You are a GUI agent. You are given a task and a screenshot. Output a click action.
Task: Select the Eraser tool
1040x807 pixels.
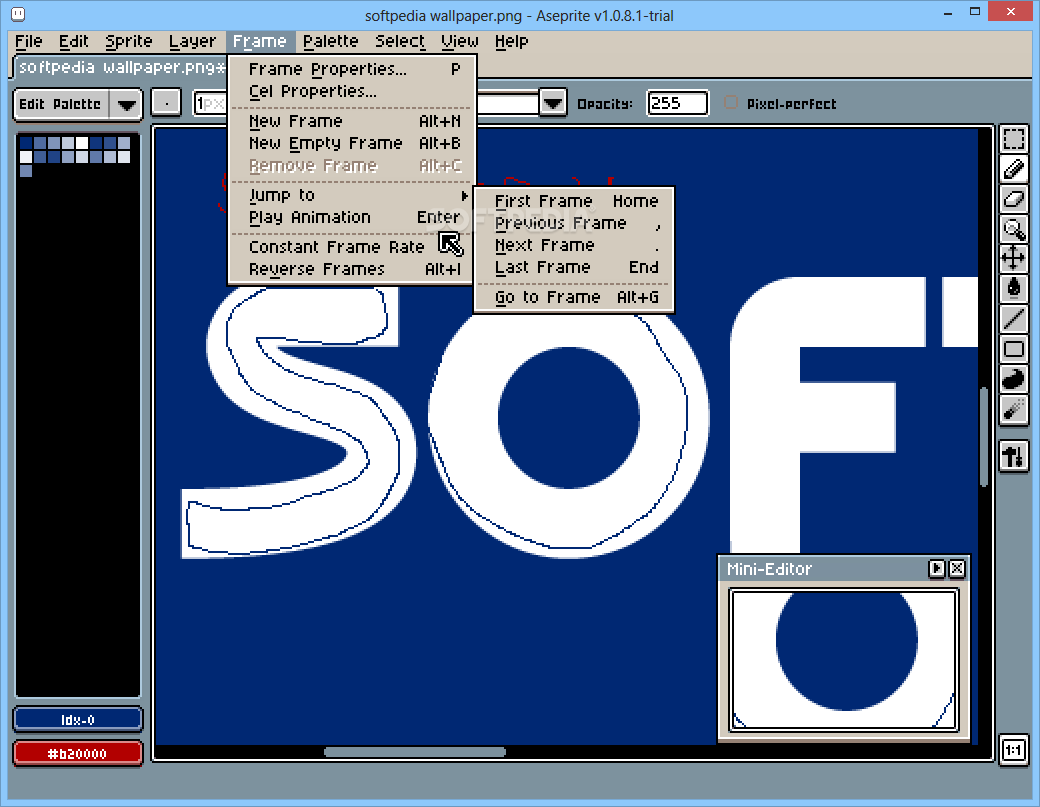point(1013,199)
